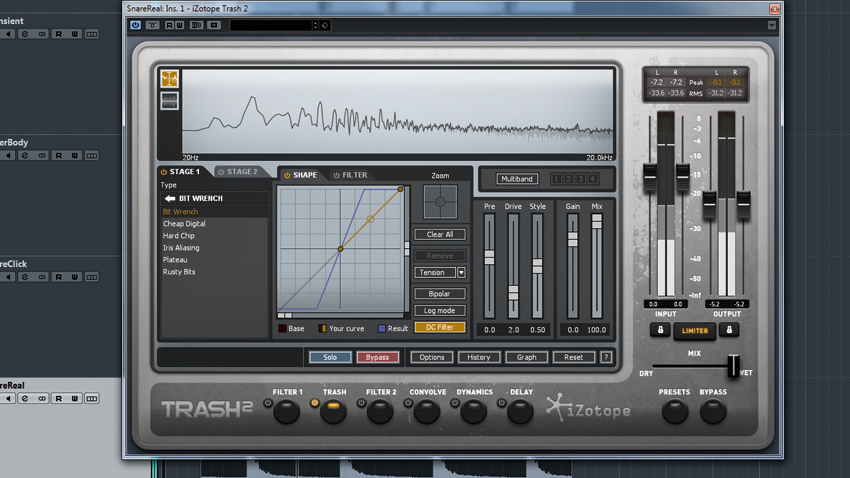850x478 pixels.
Task: Open edit channel 'e' on reReal track
Action: coord(24,398)
